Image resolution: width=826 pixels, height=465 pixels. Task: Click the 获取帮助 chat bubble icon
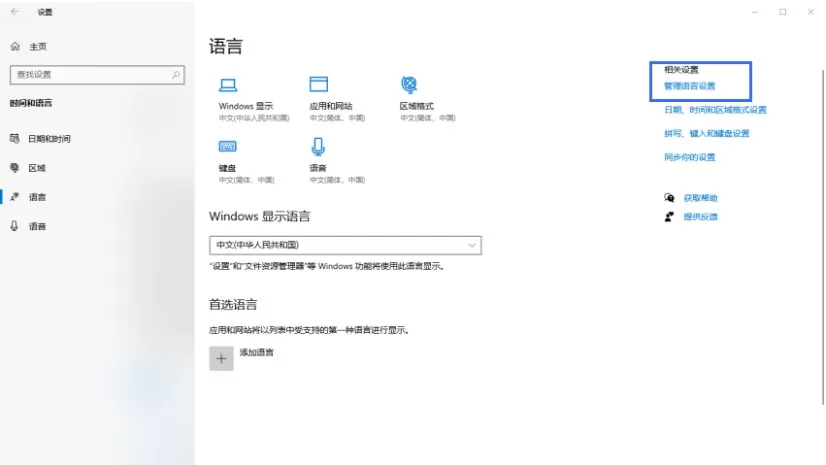[x=669, y=197]
